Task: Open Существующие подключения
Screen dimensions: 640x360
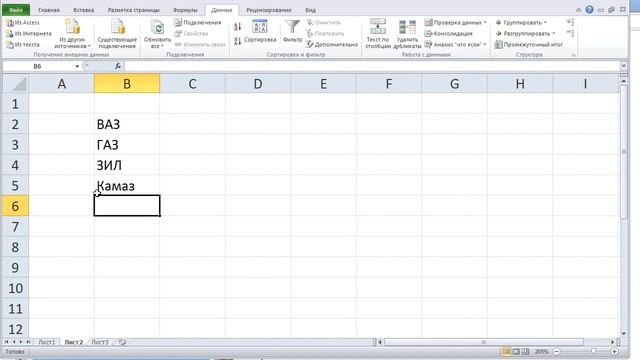Action: 117,33
